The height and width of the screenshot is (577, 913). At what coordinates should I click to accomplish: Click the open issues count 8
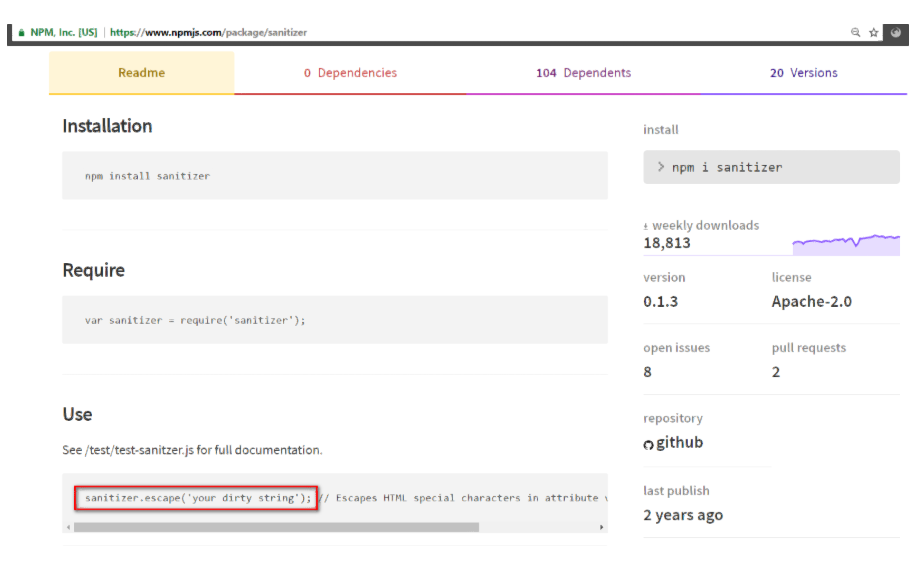647,372
